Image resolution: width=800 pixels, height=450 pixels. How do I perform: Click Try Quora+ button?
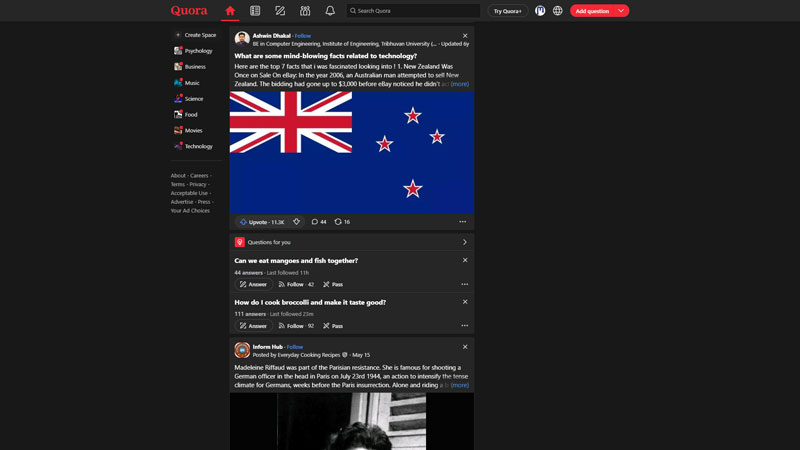pyautogui.click(x=508, y=11)
